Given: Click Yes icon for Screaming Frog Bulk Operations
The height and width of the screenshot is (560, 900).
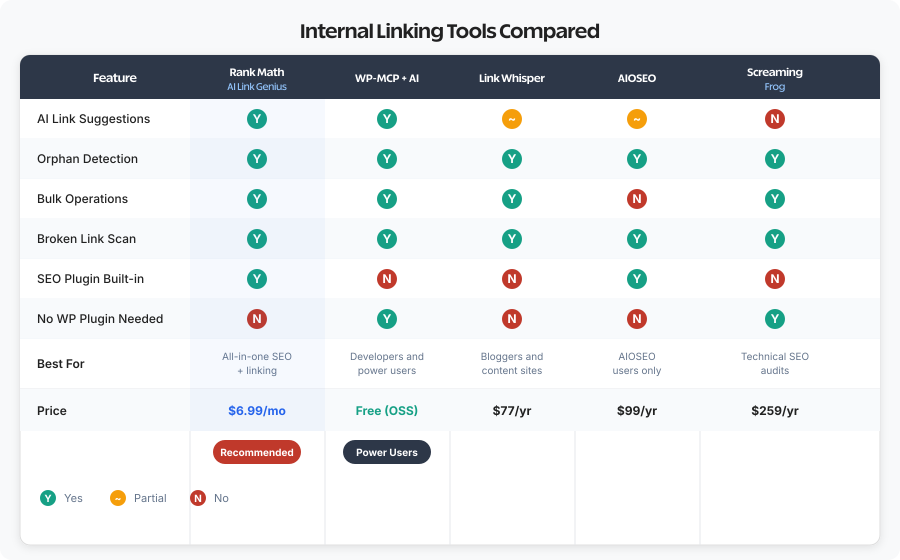Looking at the screenshot, I should click(775, 199).
